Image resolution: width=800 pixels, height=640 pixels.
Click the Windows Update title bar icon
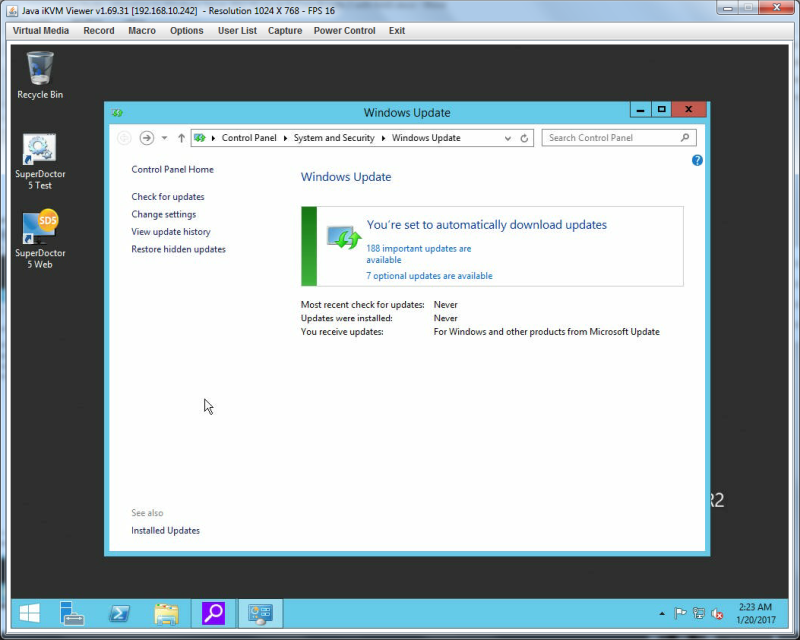coord(117,113)
